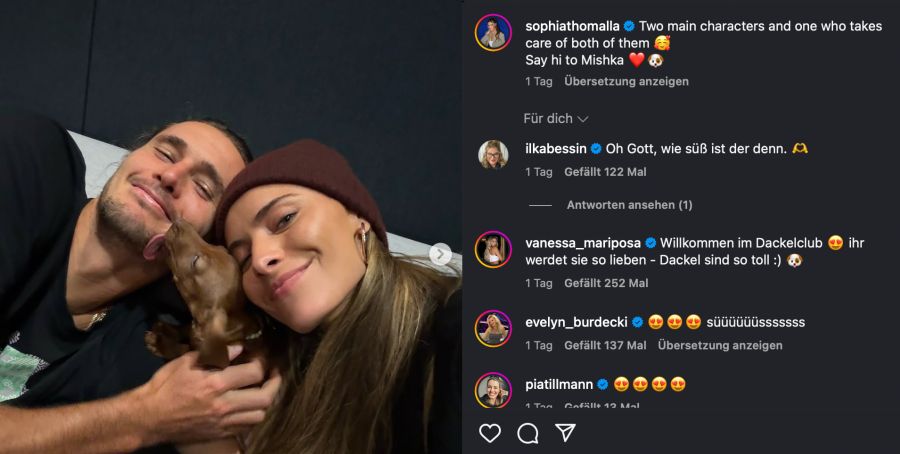Click evelyn_burdecki's avatar
Screen dimensions: 900x454
point(493,329)
